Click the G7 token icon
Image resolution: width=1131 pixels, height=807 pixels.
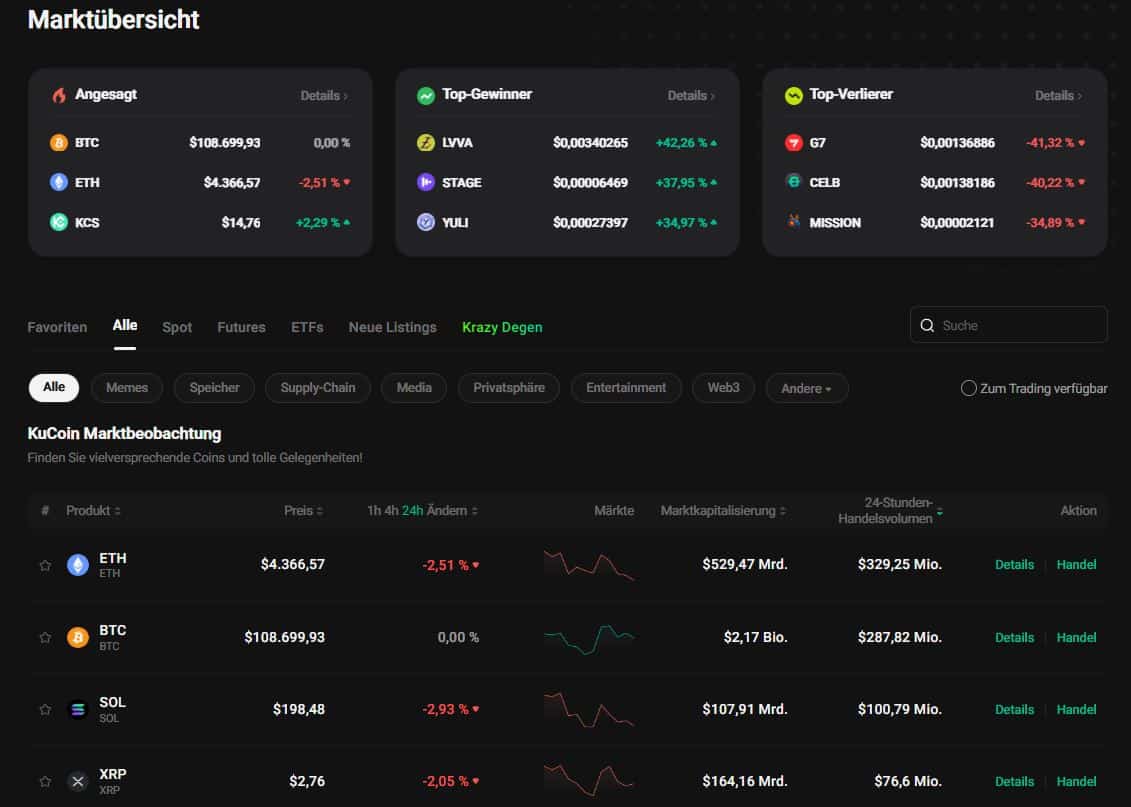[793, 143]
